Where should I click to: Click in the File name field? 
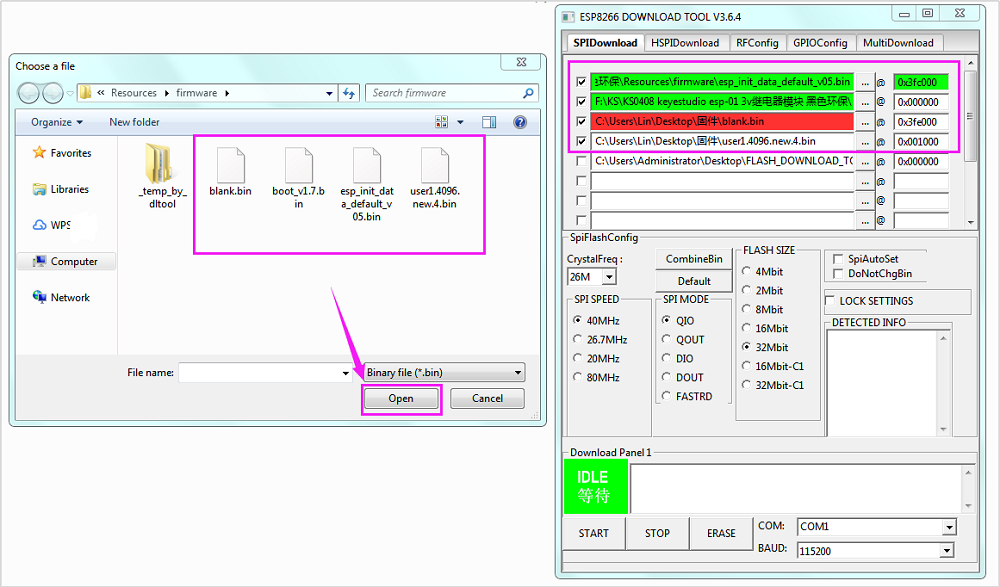pyautogui.click(x=258, y=373)
